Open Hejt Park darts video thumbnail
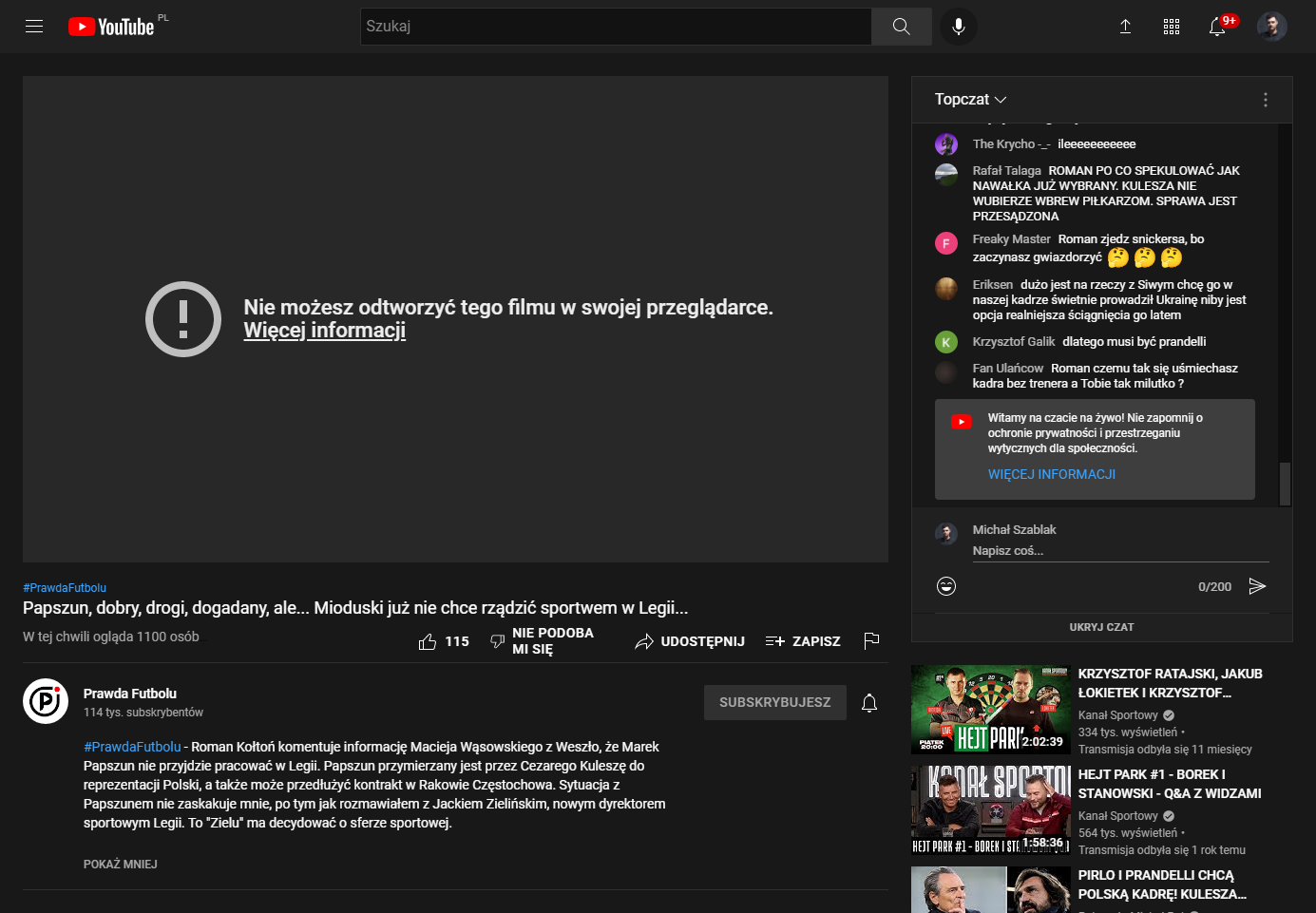This screenshot has height=913, width=1316. 991,710
